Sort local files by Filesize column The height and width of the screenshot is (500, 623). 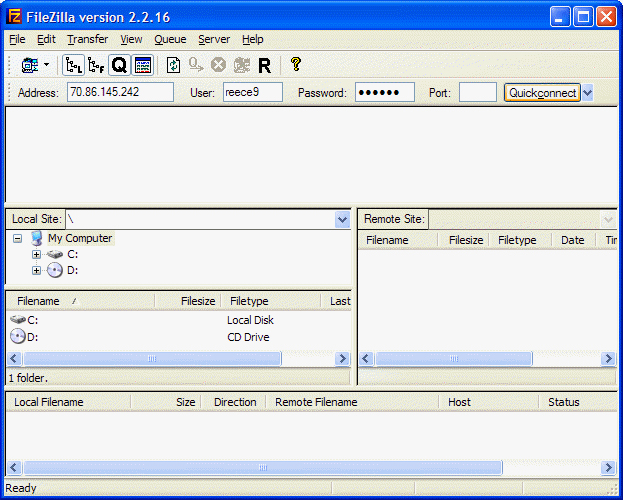188,301
